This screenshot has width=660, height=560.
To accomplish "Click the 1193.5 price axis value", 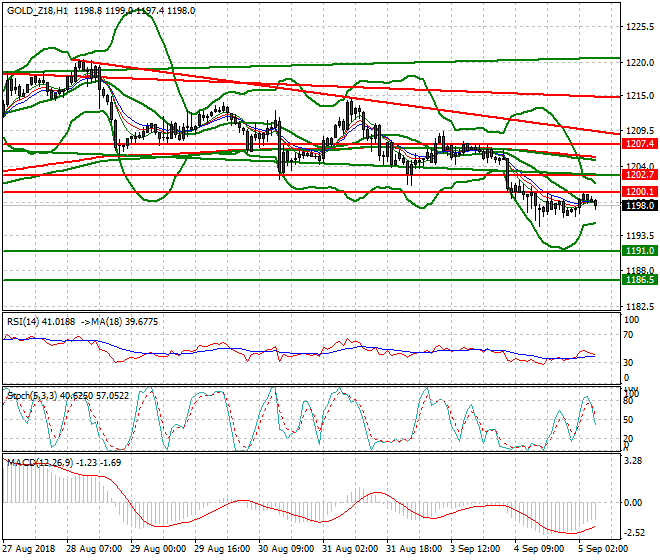I will [x=640, y=235].
